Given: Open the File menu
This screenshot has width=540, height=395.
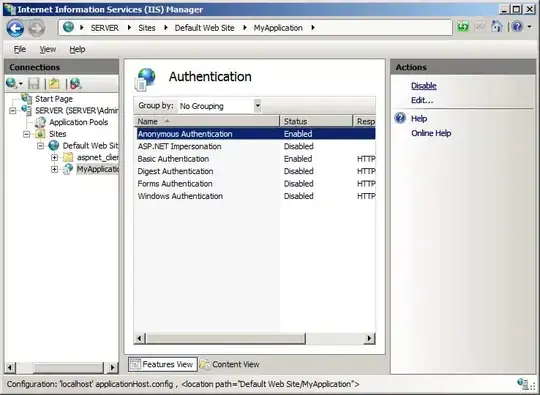Looking at the screenshot, I should [20, 49].
